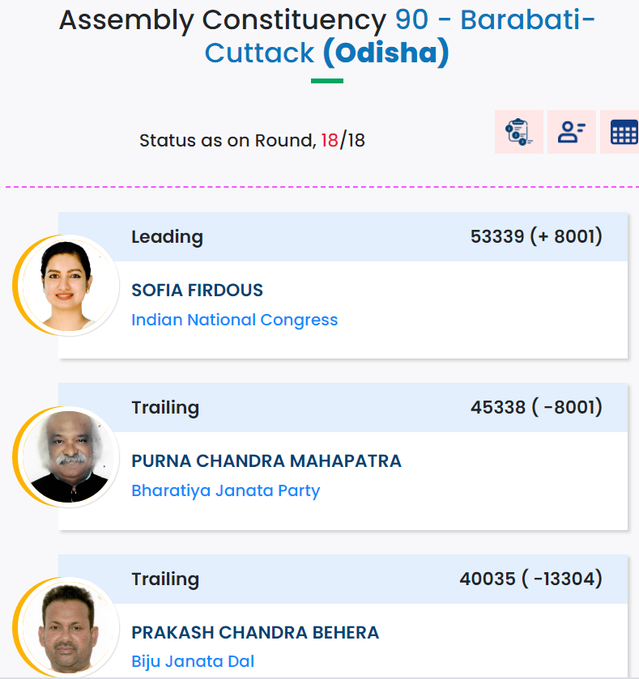Screen dimensions: 639x679
Task: Click the candidate list person icon
Action: pos(571,132)
